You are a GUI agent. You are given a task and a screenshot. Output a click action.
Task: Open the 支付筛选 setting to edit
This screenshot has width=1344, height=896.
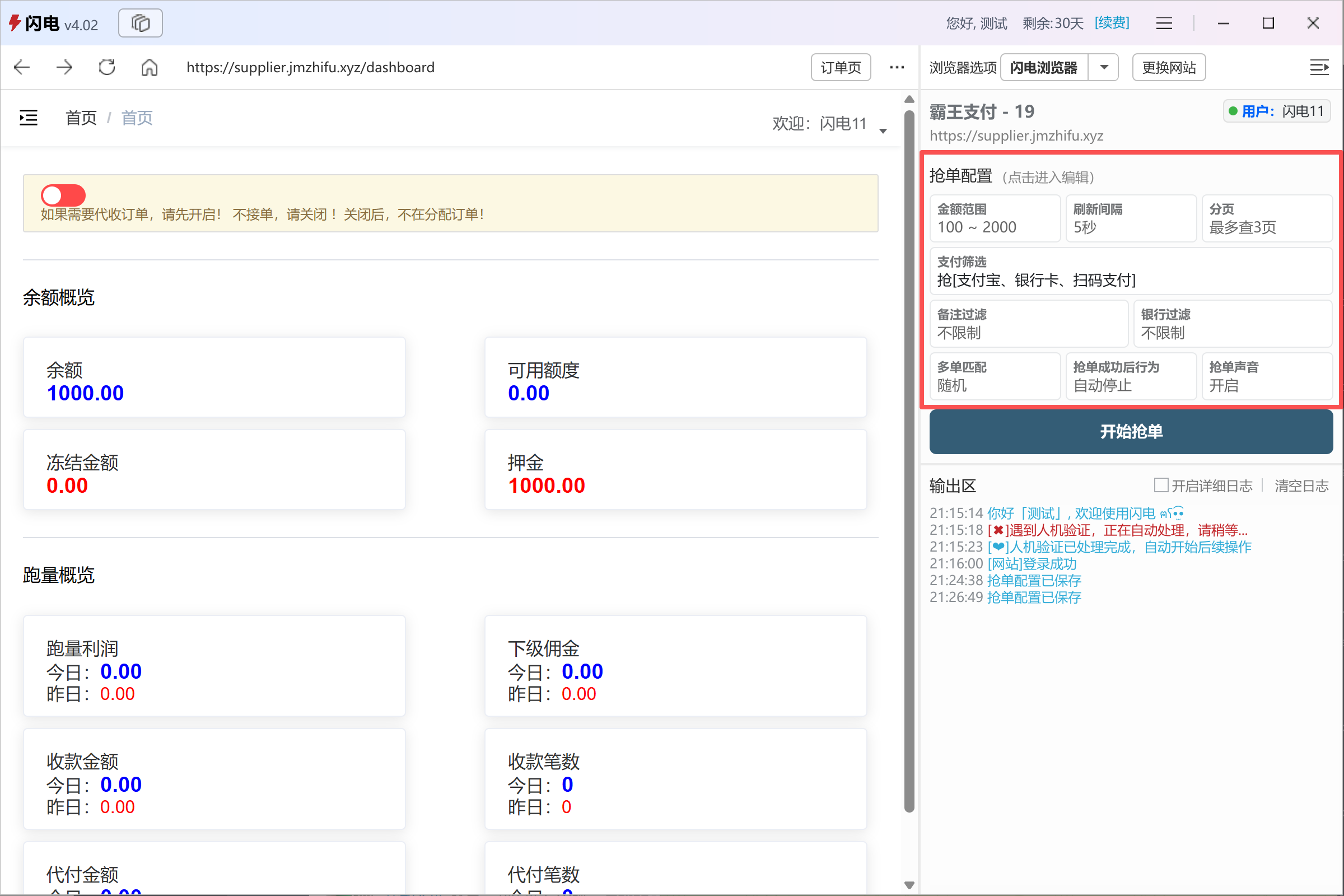(x=1131, y=272)
